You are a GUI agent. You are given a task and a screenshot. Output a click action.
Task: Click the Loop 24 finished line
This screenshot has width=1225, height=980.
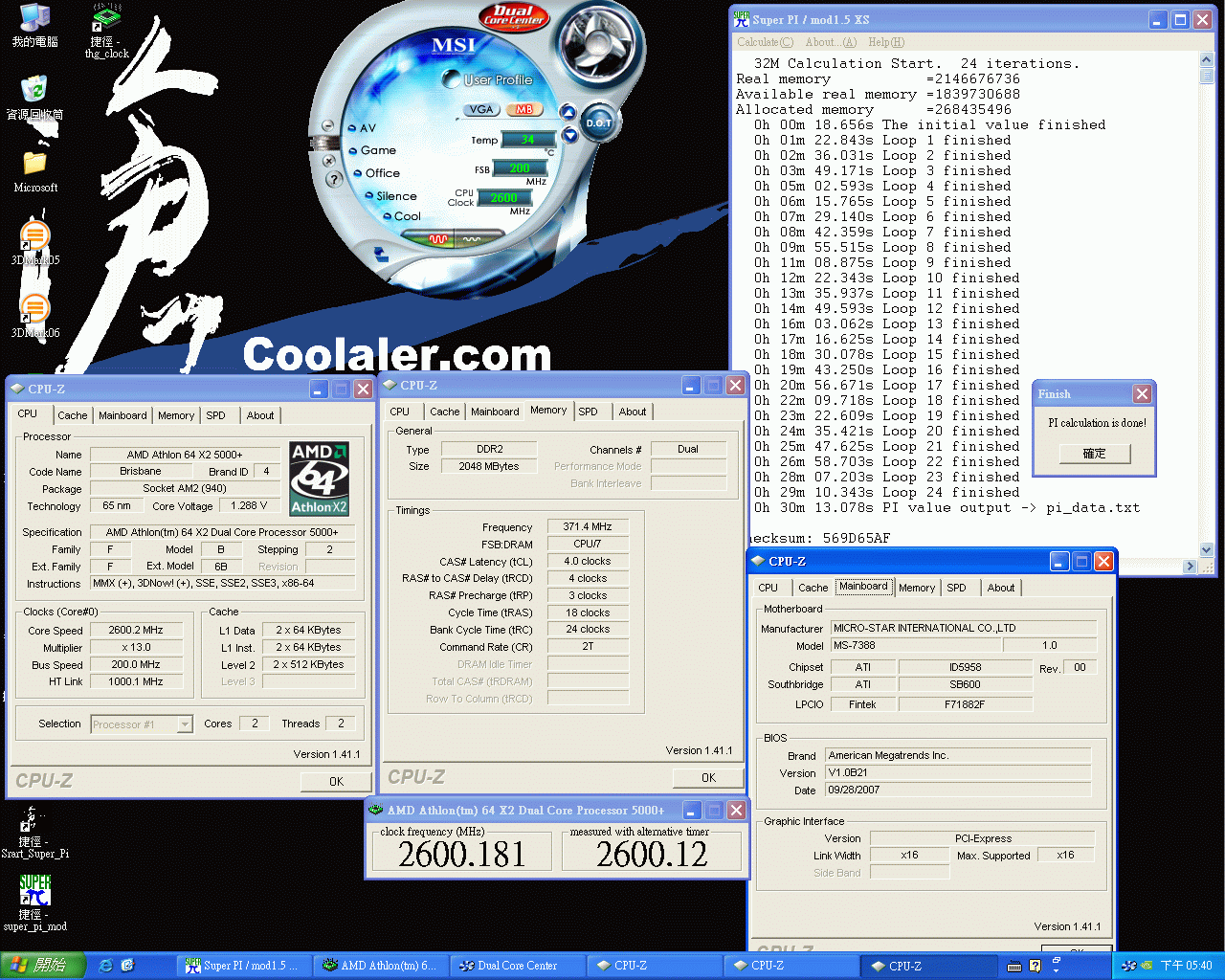tap(886, 492)
